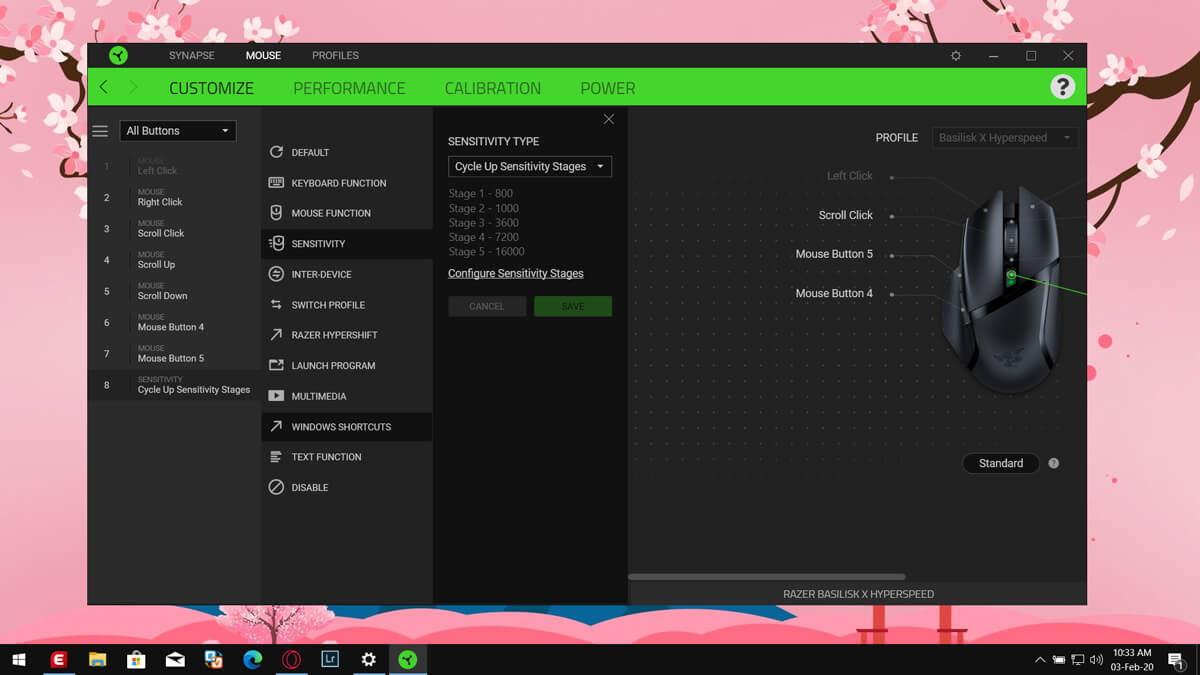
Task: Click the Save button
Action: pyautogui.click(x=573, y=306)
